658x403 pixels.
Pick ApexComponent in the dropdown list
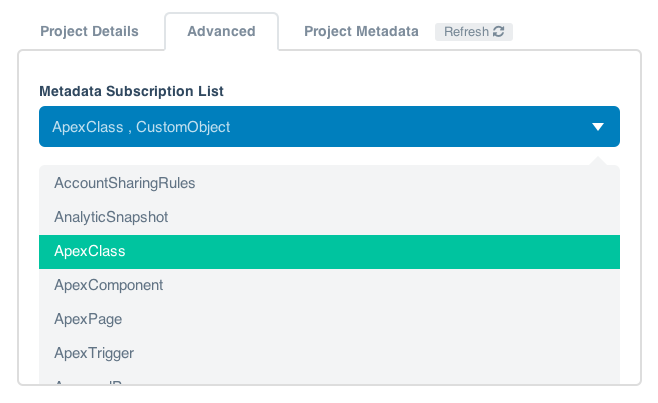[x=109, y=285]
